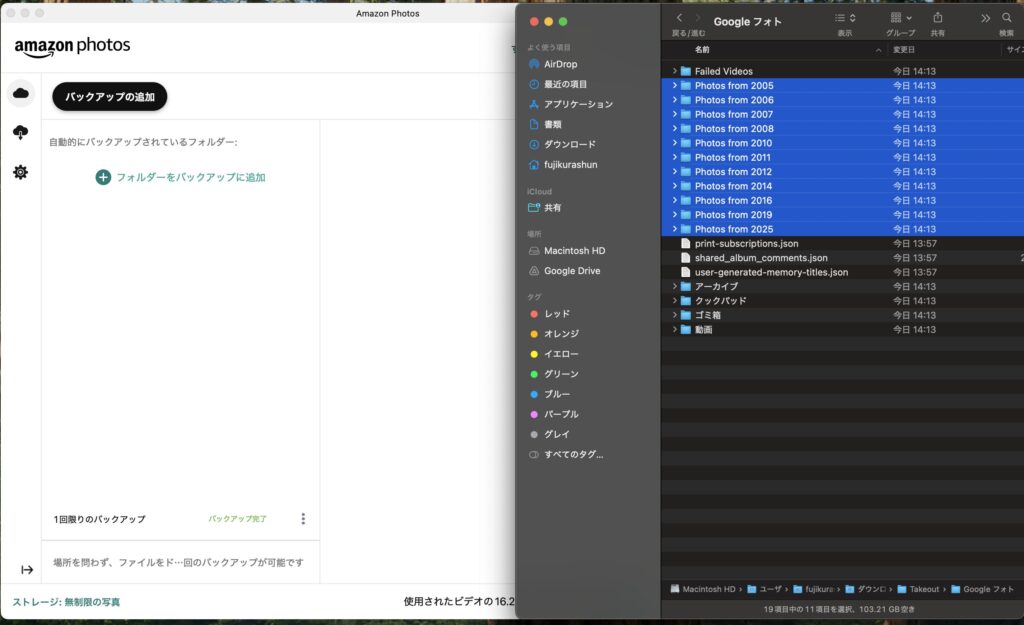Select the レッド tag in Finder sidebar
This screenshot has width=1024, height=625.
coord(557,314)
